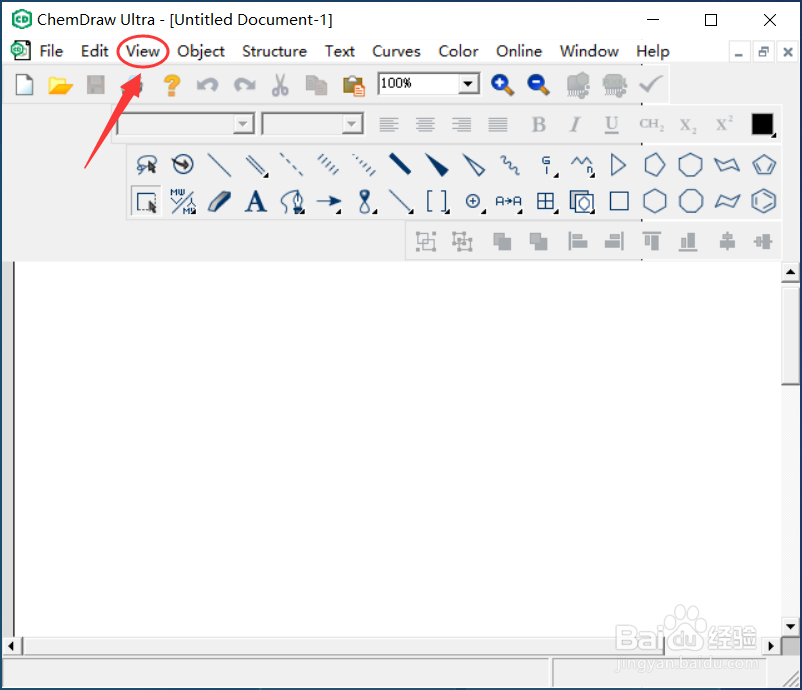Viewport: 802px width, 690px height.
Task: Select the Orbital tool
Action: coord(365,202)
